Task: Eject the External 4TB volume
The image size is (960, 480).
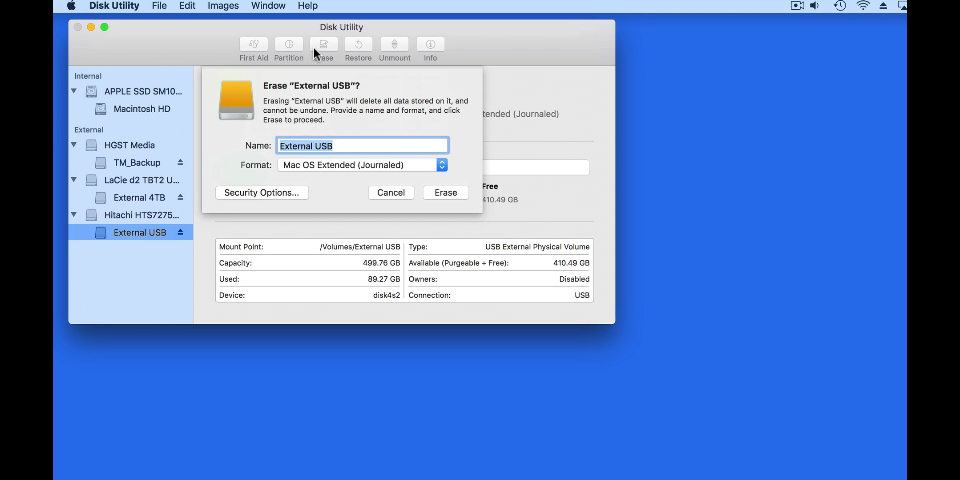Action: tap(180, 197)
